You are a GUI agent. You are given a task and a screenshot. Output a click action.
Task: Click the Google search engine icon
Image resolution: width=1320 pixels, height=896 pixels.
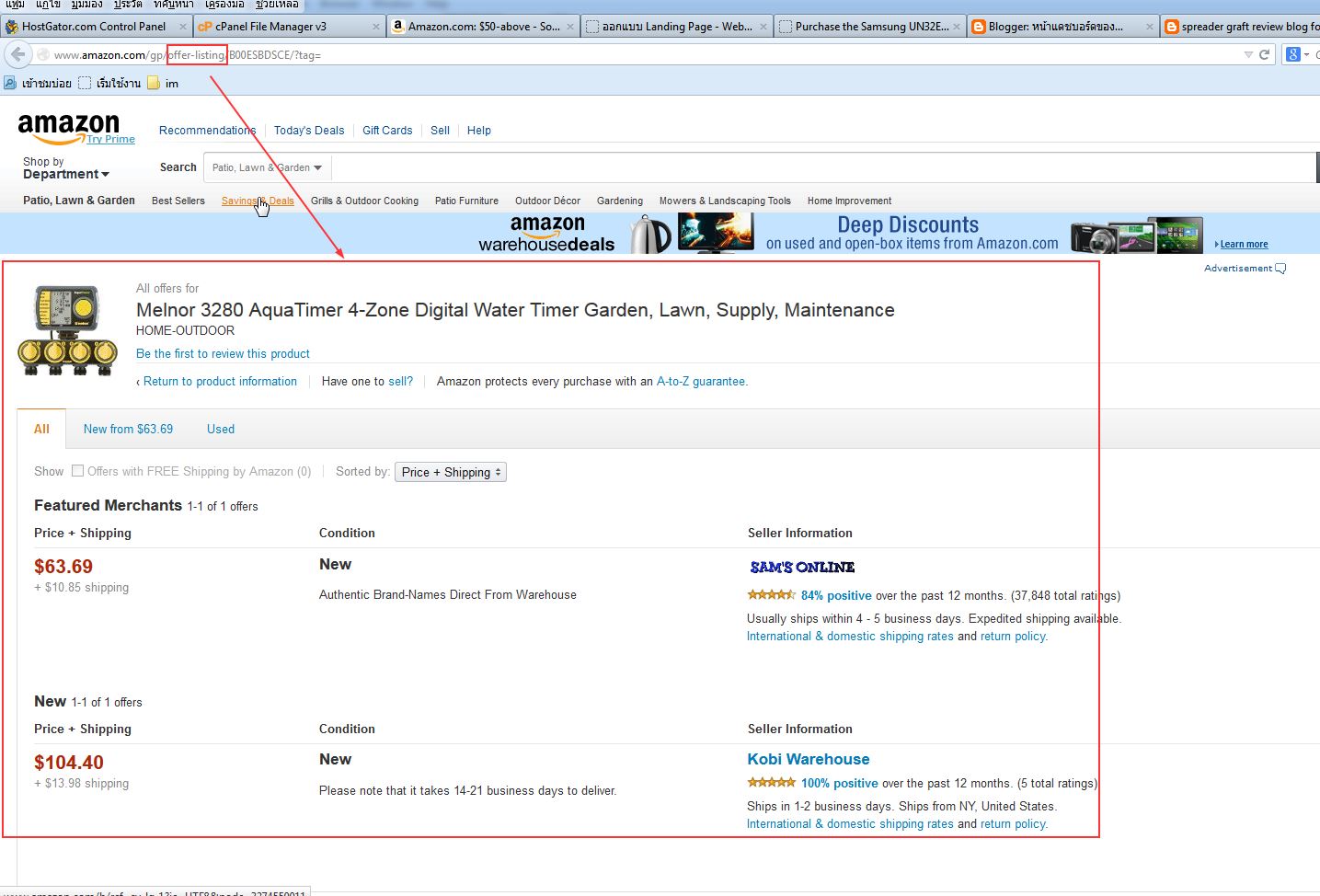(x=1293, y=55)
